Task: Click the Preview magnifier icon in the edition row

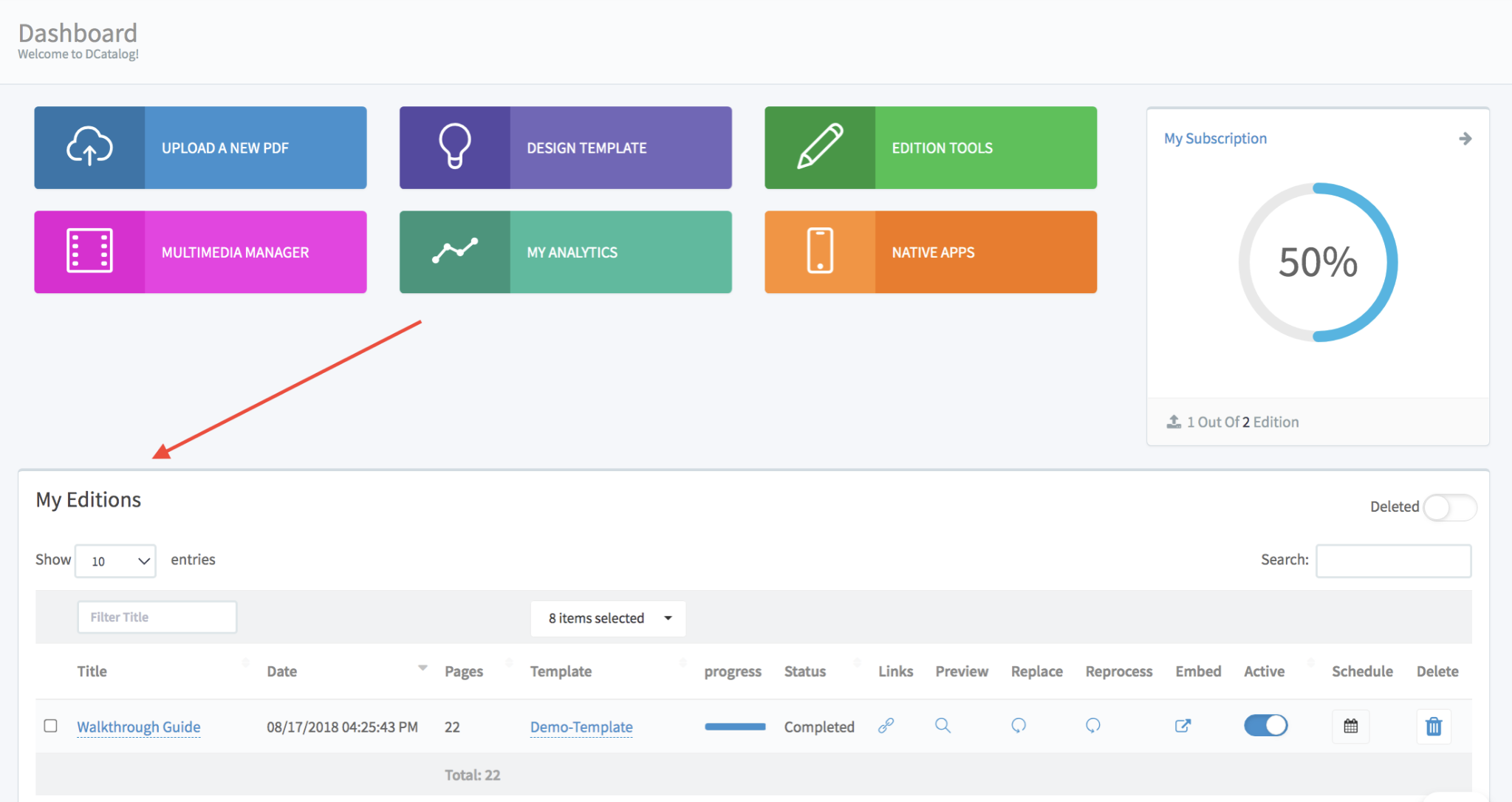Action: (x=943, y=726)
